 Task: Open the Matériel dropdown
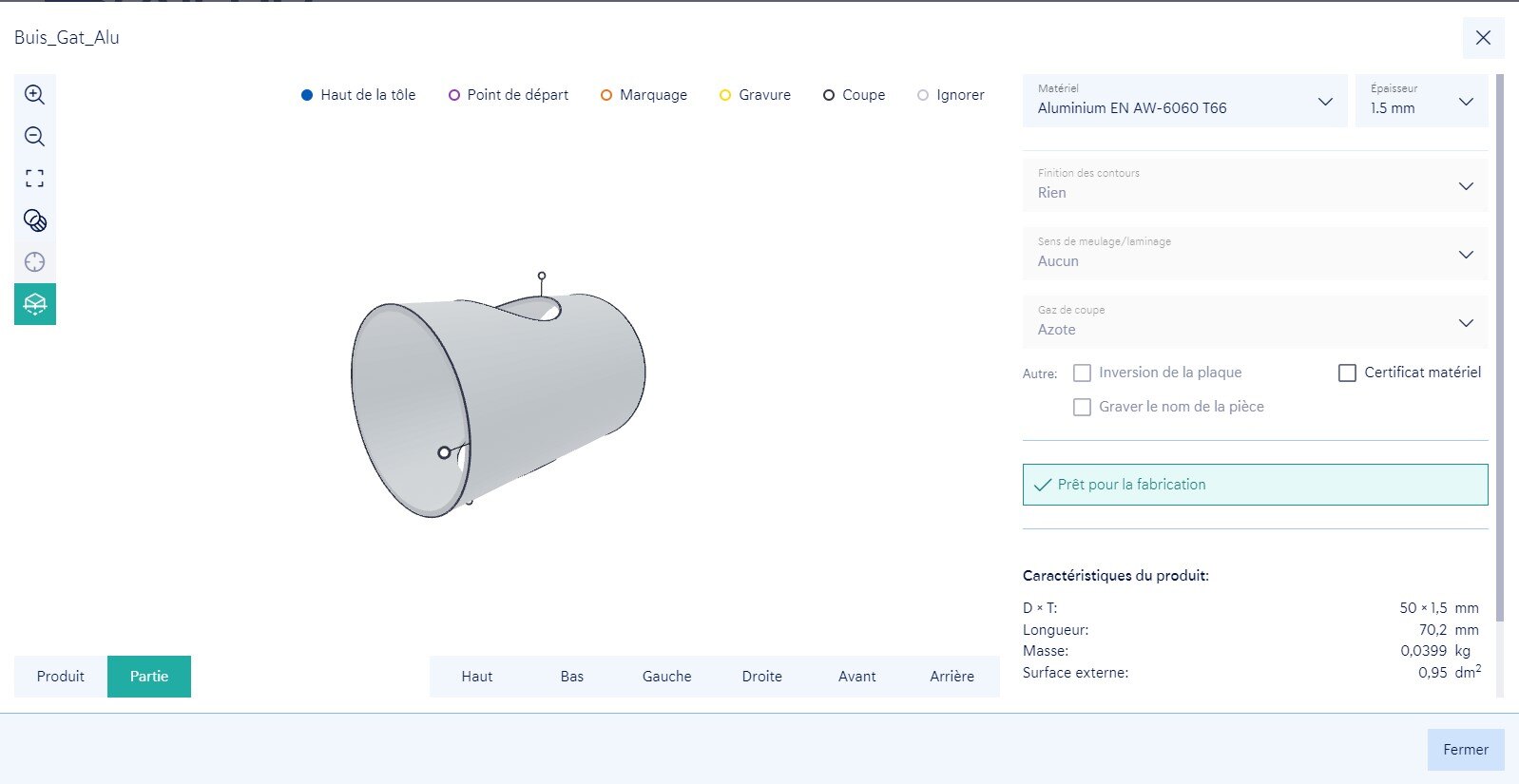click(x=1184, y=101)
